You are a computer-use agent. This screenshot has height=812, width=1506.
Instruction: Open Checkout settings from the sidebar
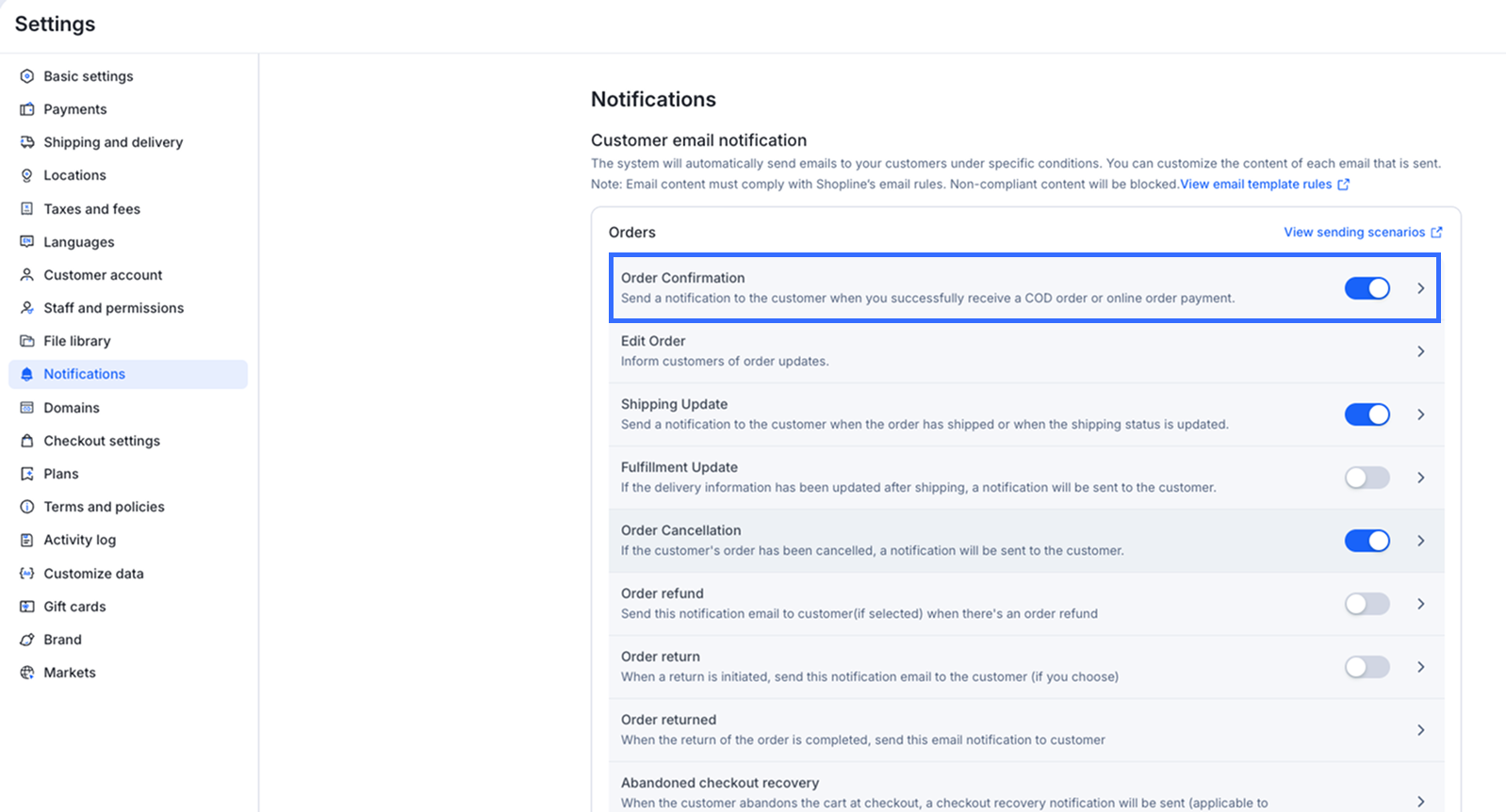click(102, 441)
